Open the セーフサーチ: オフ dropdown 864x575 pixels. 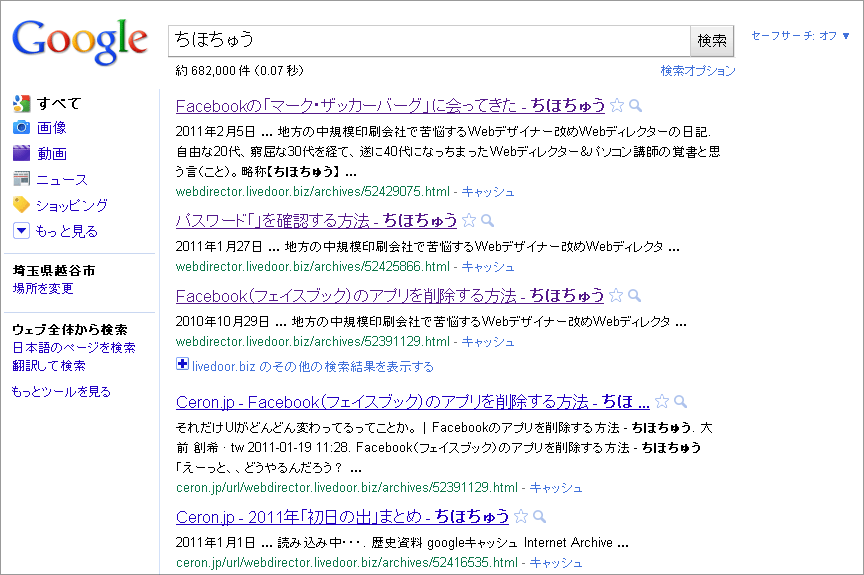(x=801, y=36)
